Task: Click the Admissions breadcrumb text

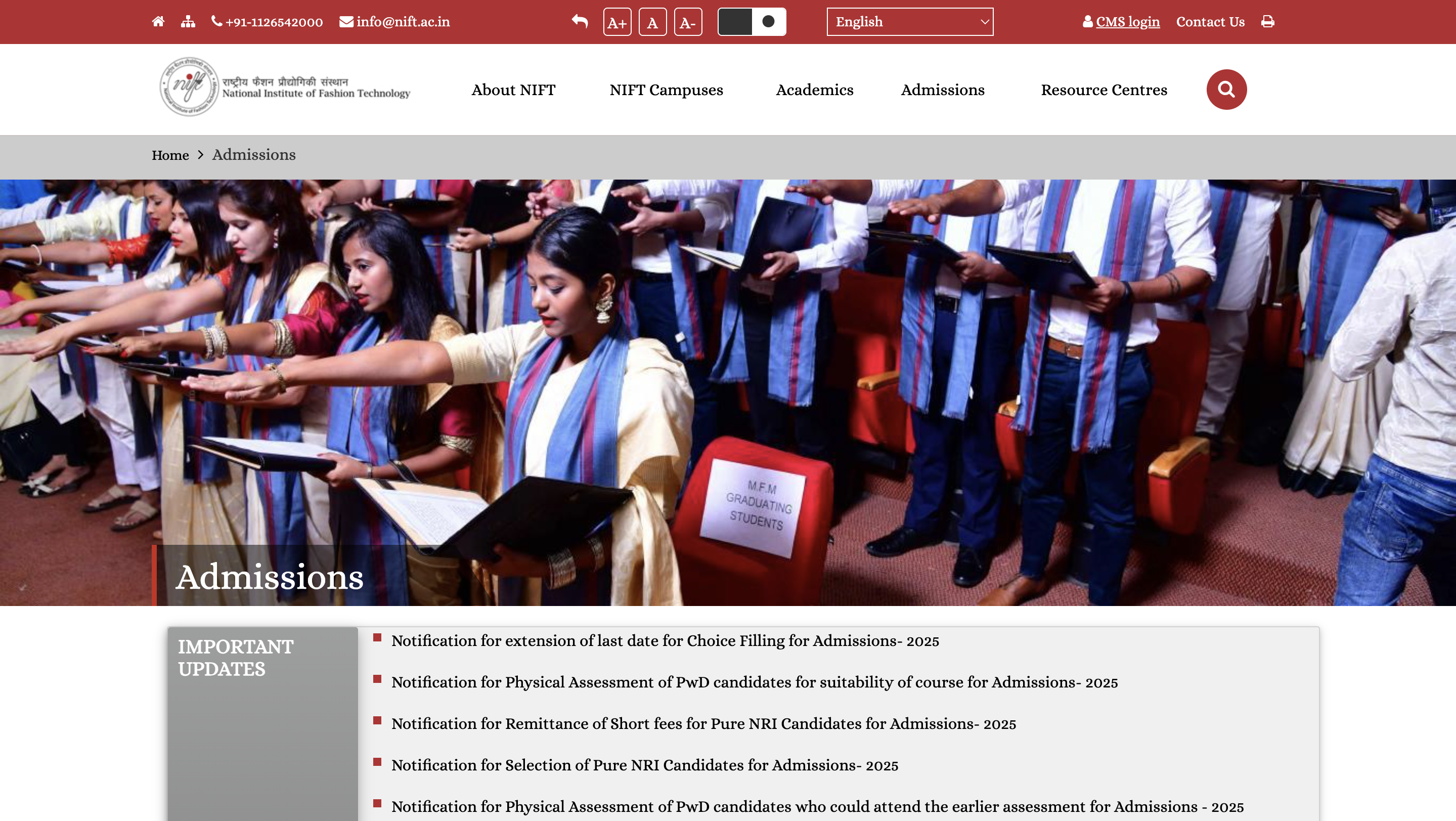Action: click(254, 155)
